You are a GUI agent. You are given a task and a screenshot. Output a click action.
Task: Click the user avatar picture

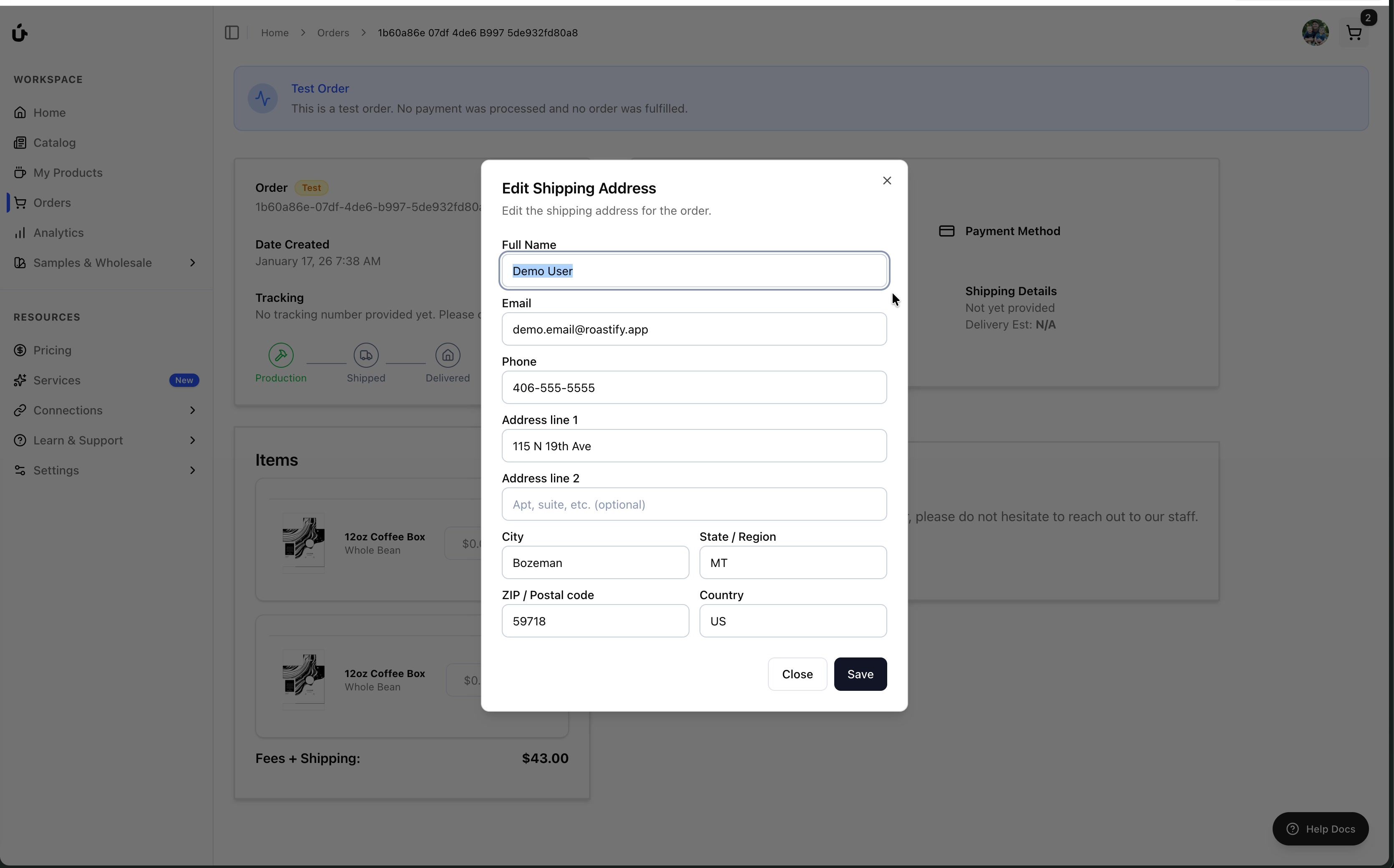click(x=1315, y=33)
